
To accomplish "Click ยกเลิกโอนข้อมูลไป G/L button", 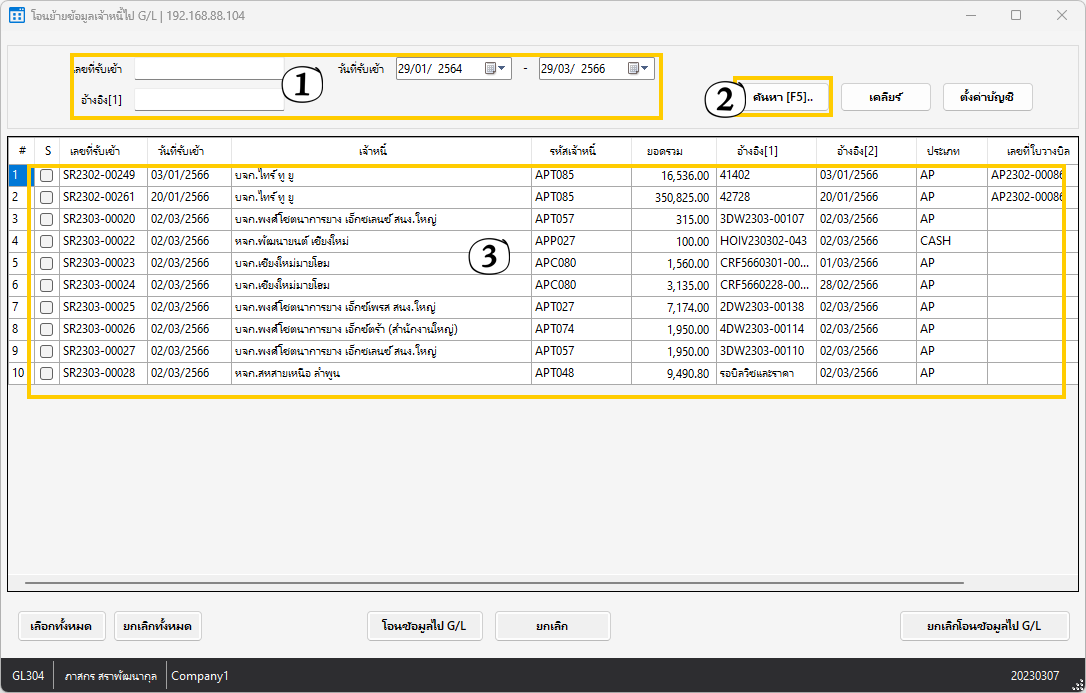I will tap(984, 626).
